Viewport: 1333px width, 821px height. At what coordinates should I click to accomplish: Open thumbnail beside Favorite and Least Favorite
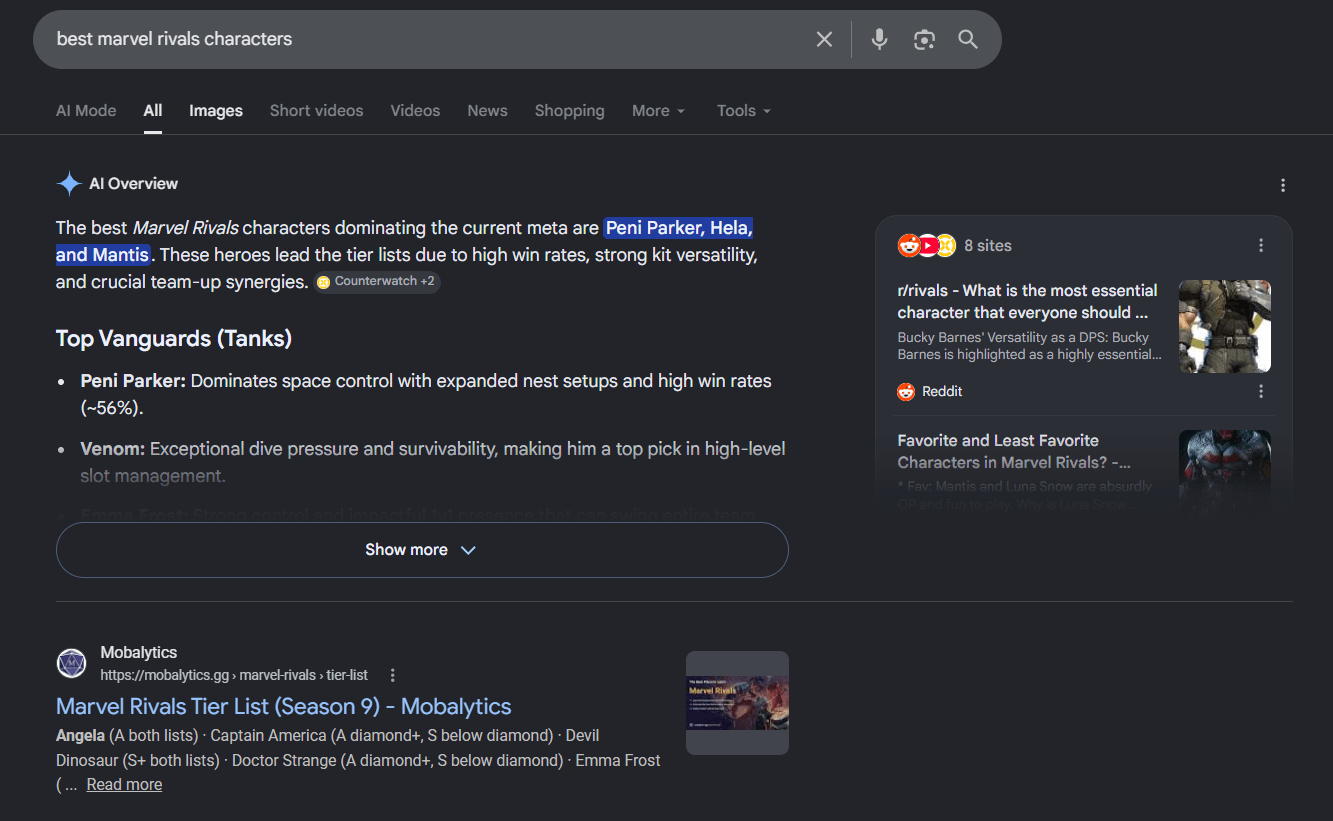(x=1225, y=470)
